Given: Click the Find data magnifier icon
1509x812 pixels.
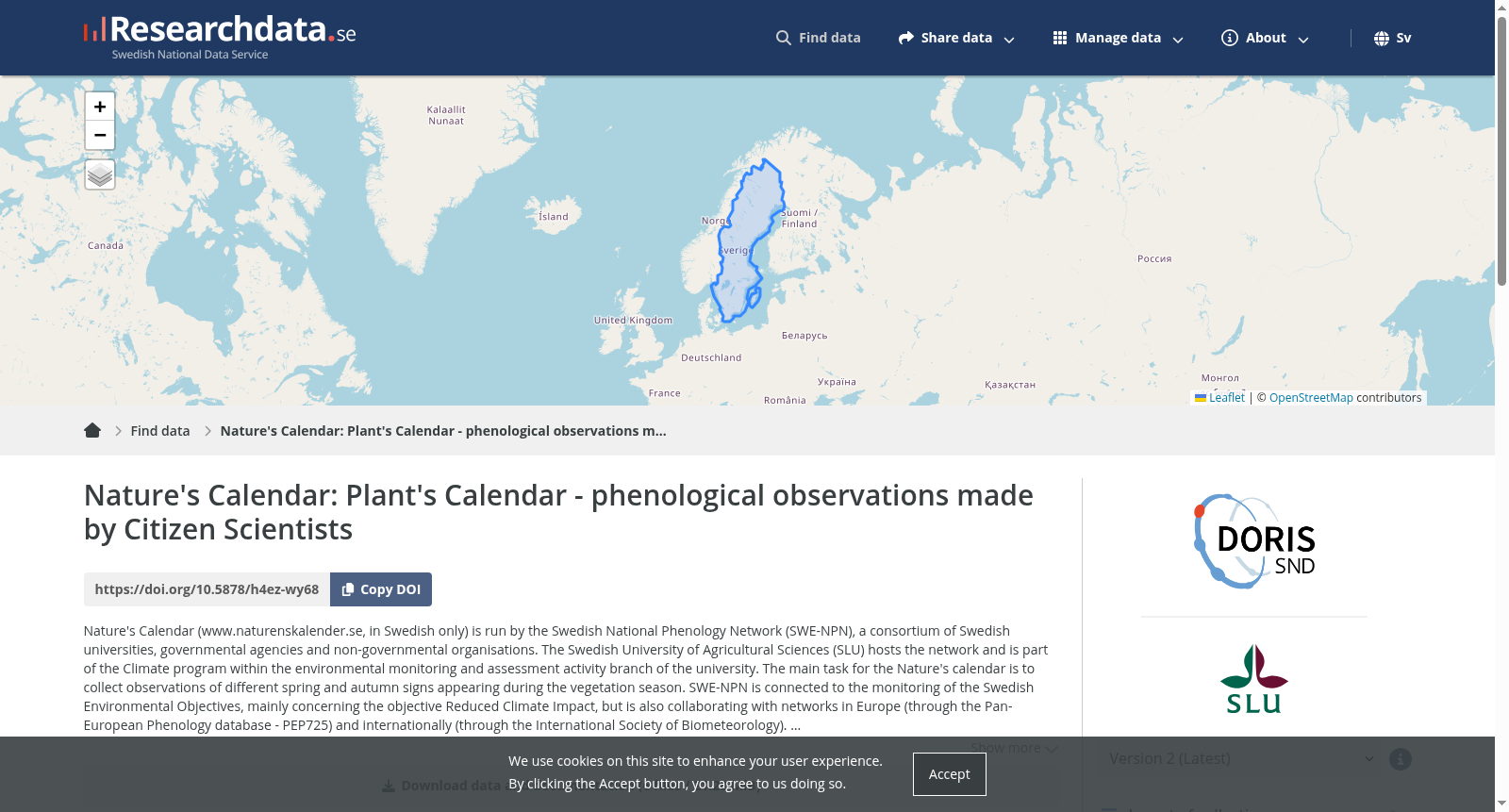Looking at the screenshot, I should tap(784, 38).
